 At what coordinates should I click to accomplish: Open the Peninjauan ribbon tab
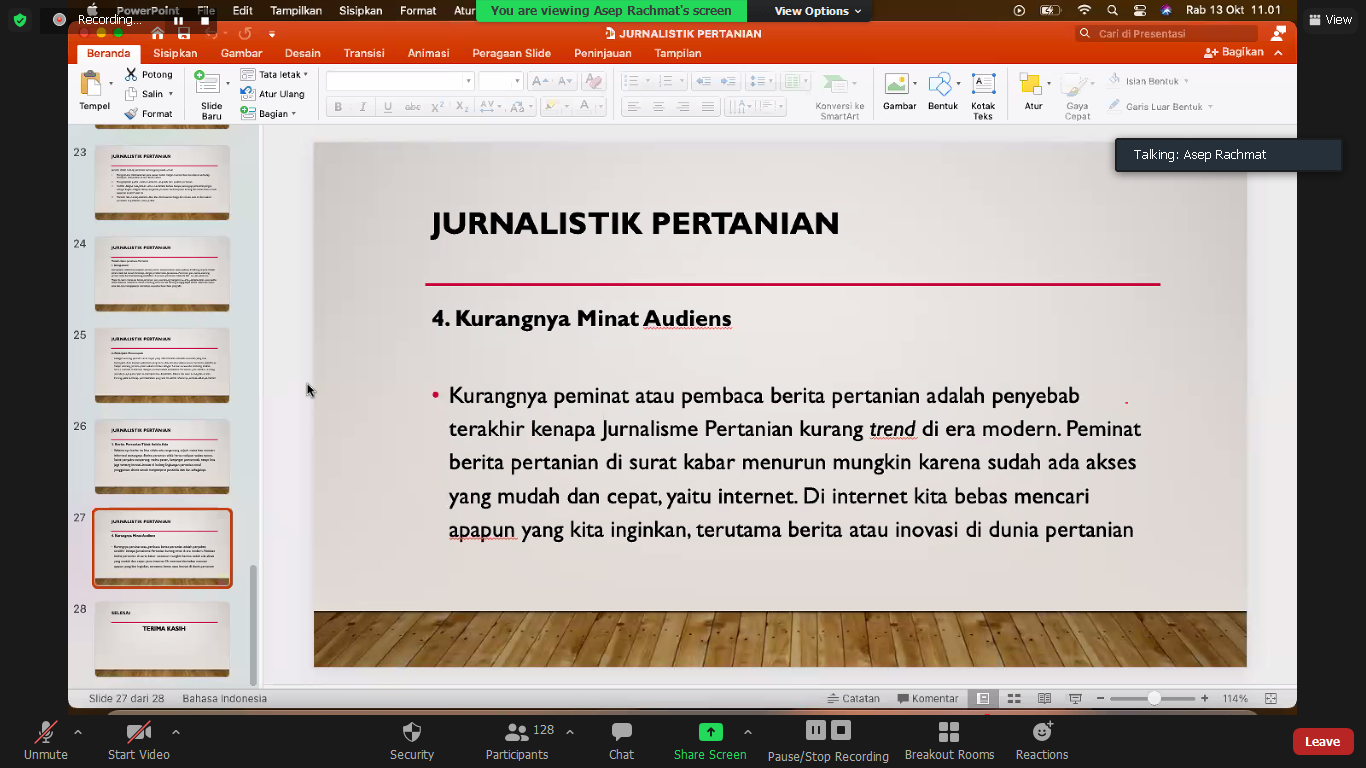pos(603,53)
